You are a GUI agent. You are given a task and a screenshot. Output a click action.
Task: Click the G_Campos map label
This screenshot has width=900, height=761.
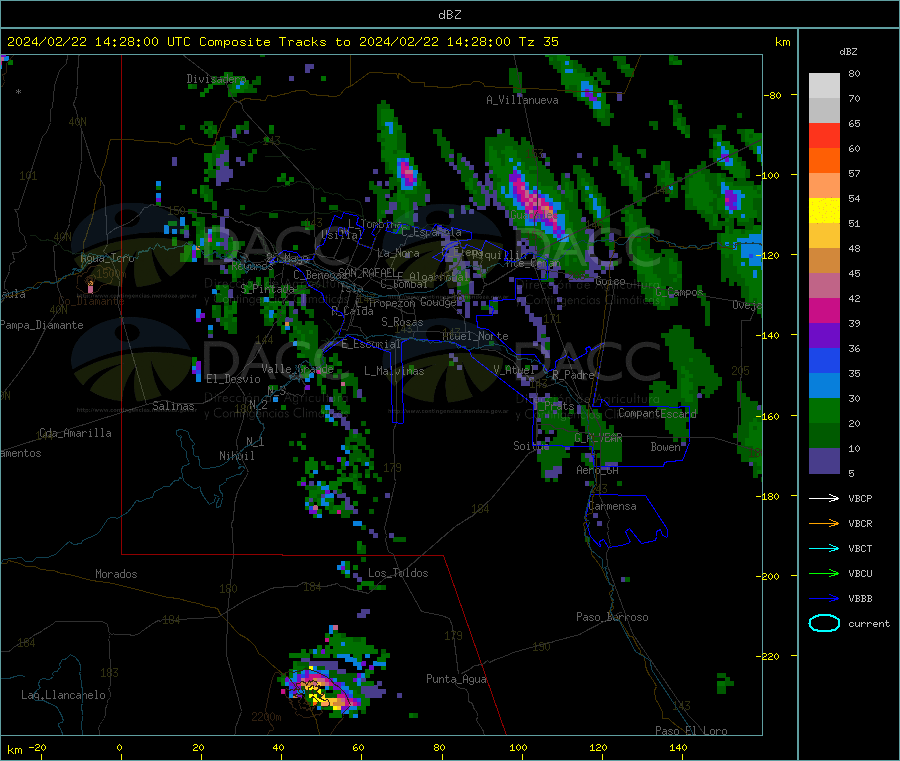(679, 292)
